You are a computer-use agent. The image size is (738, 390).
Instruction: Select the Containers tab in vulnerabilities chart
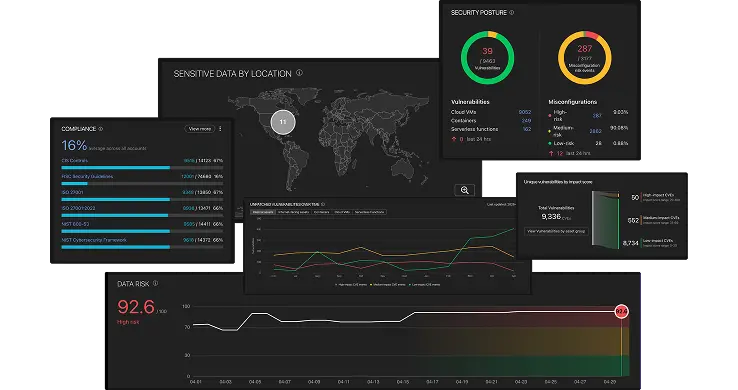(x=321, y=212)
